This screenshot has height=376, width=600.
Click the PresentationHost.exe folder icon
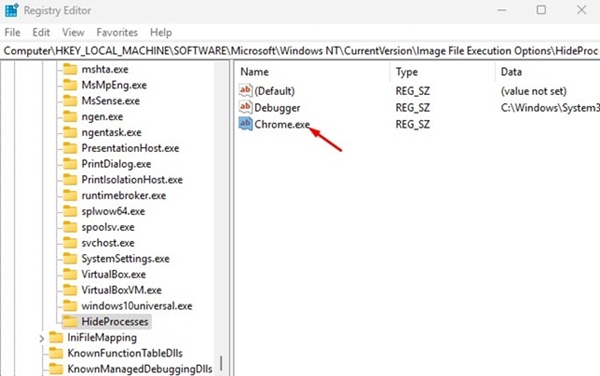coord(70,148)
